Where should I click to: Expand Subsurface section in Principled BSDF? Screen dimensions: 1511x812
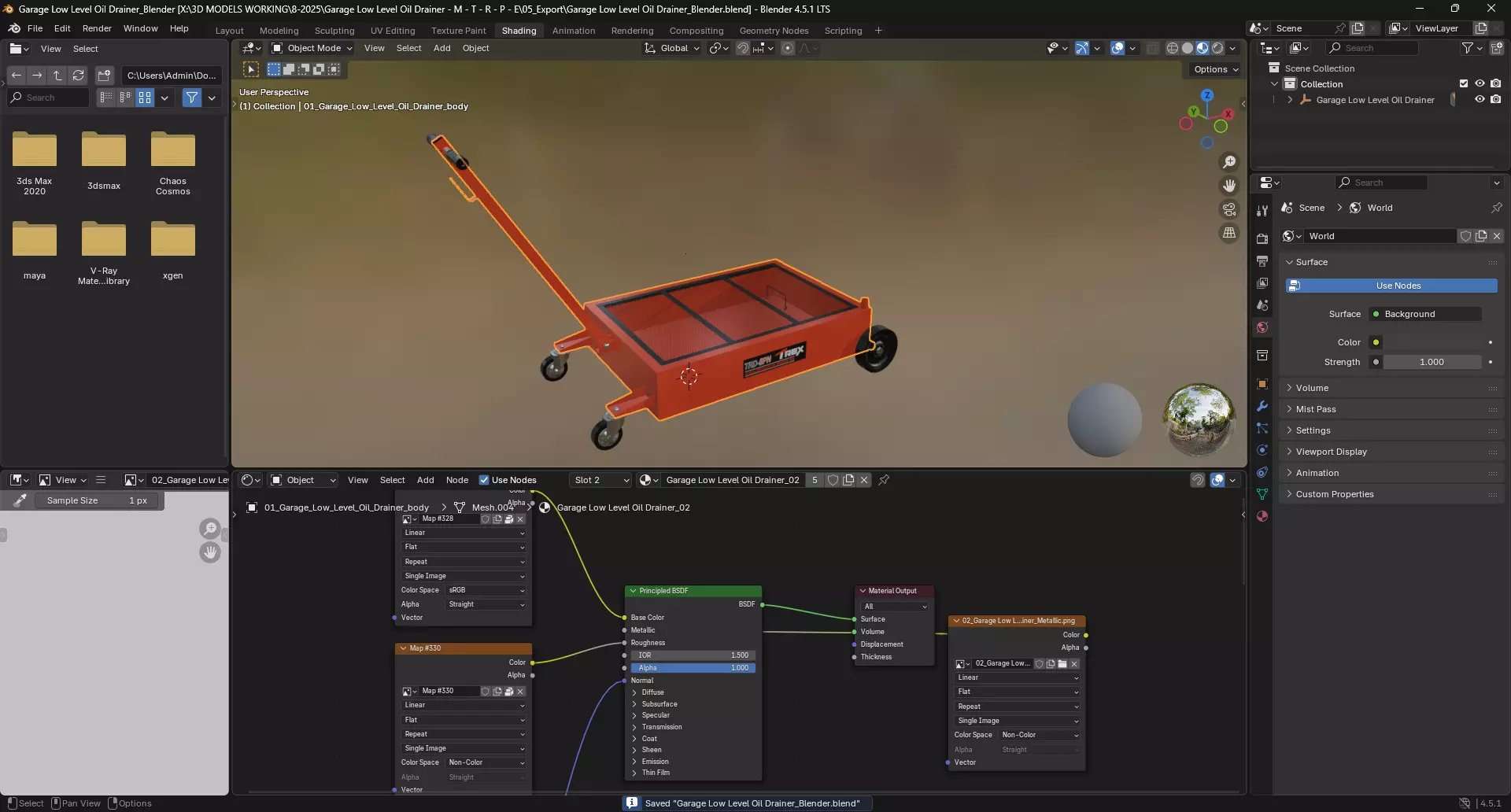[634, 704]
